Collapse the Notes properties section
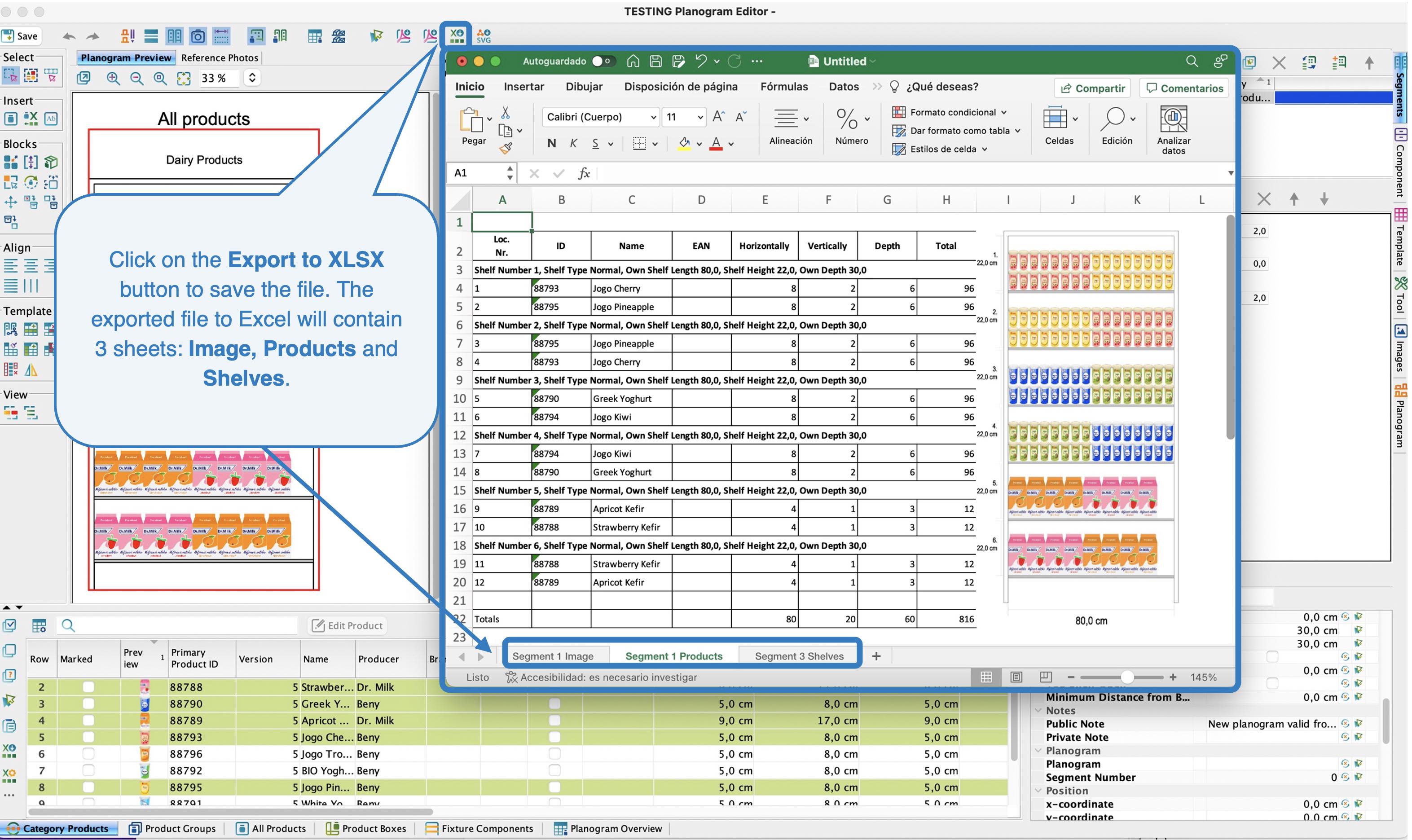The width and height of the screenshot is (1412, 840). tap(1038, 710)
